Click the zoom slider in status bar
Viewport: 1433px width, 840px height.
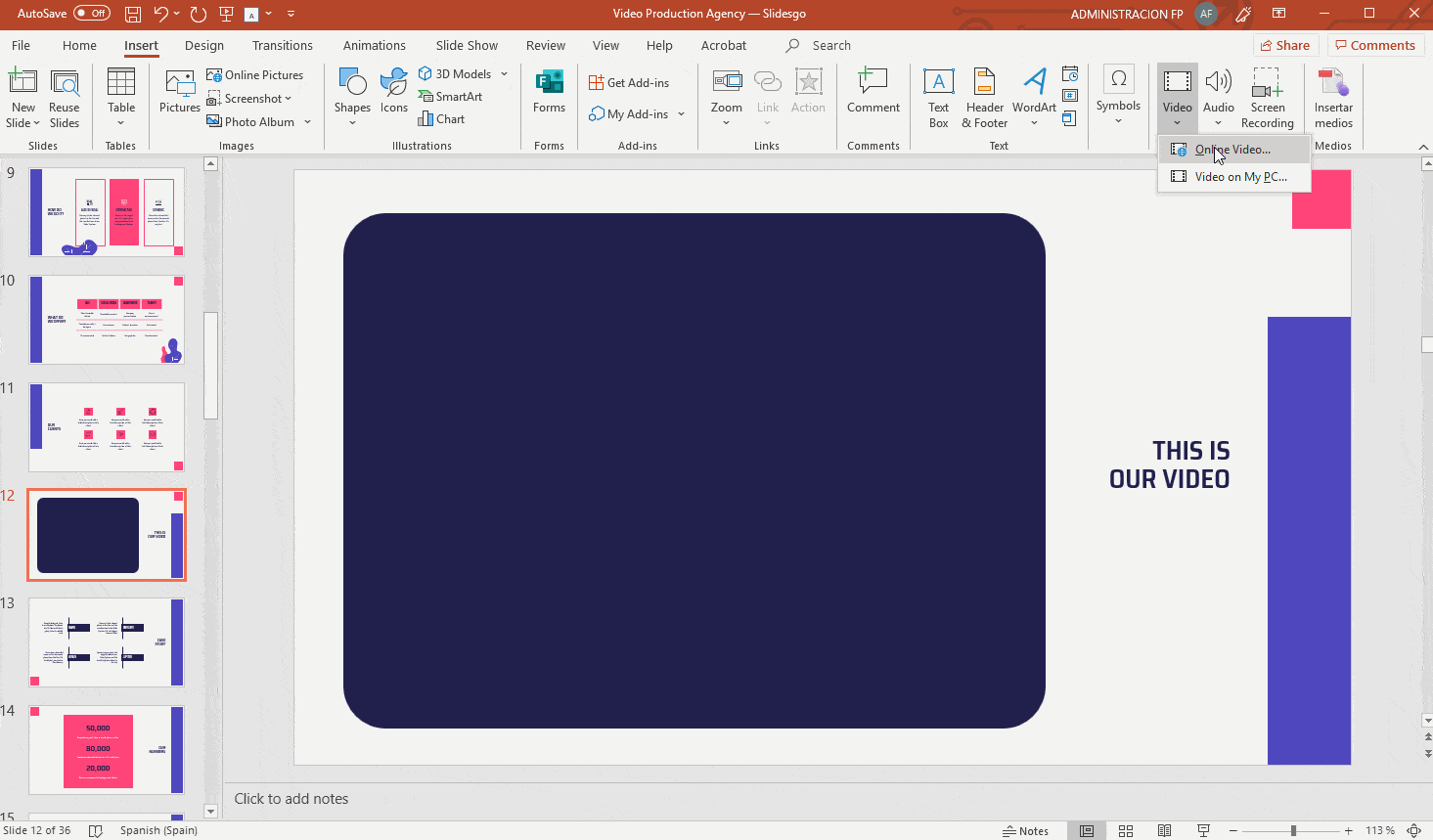tap(1292, 831)
